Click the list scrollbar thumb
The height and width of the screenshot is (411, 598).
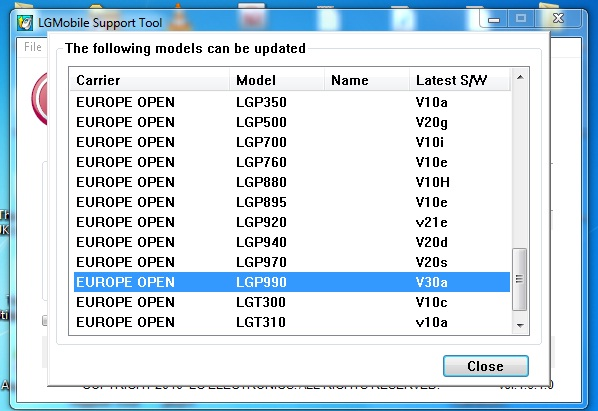pyautogui.click(x=520, y=279)
